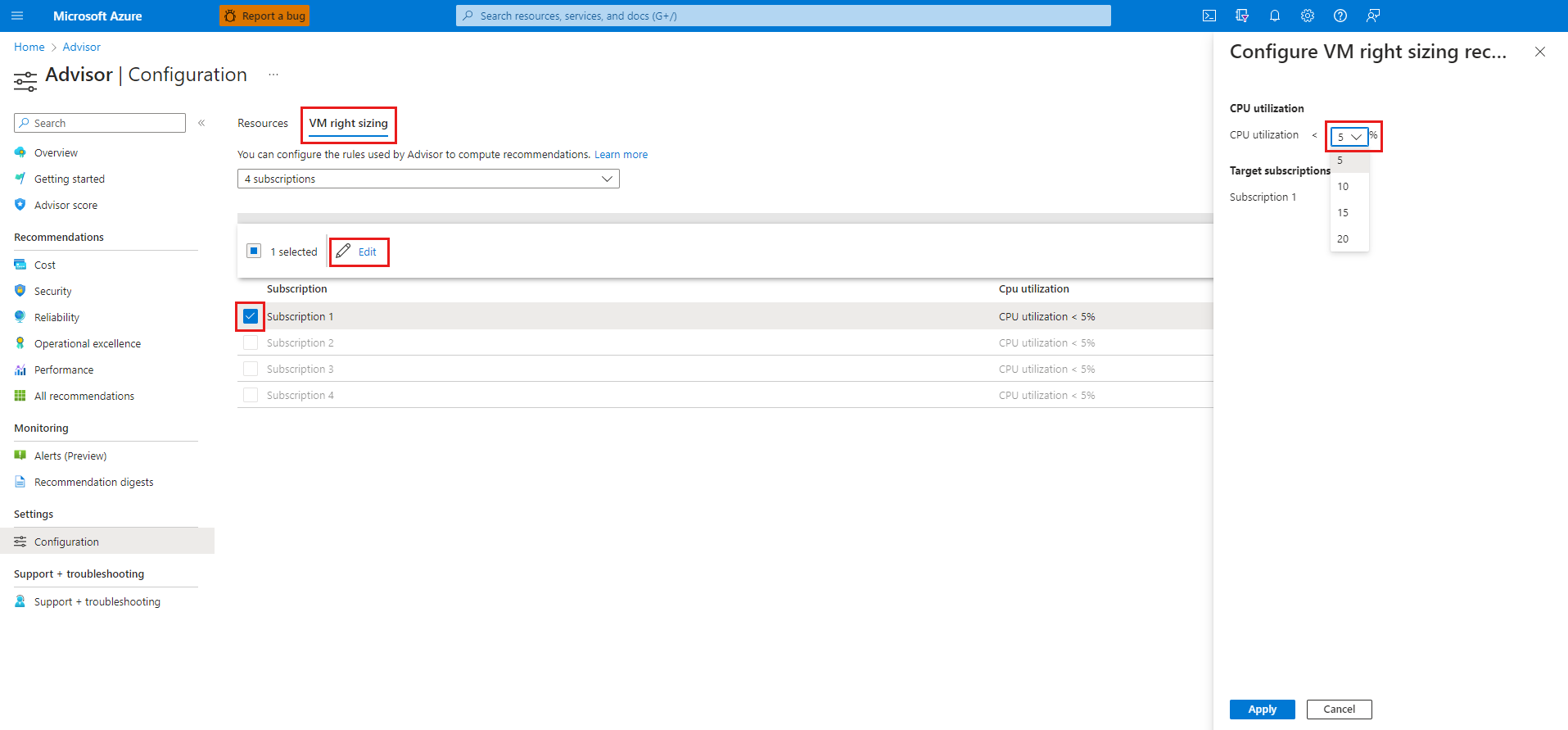Viewport: 1568px width, 730px height.
Task: Click the Advisor score shield icon
Action: pos(20,205)
